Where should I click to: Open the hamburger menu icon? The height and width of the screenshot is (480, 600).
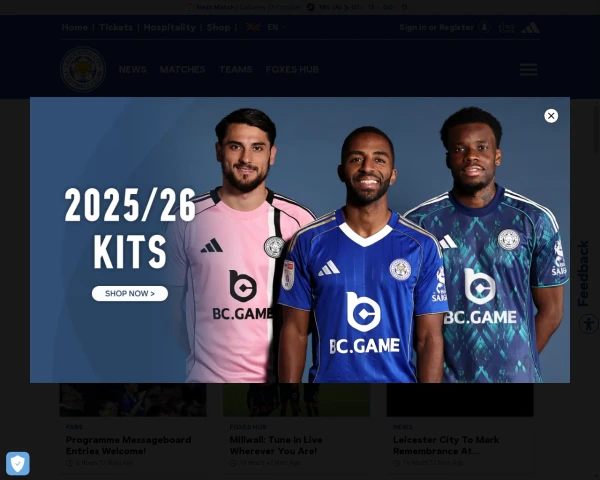coord(528,70)
